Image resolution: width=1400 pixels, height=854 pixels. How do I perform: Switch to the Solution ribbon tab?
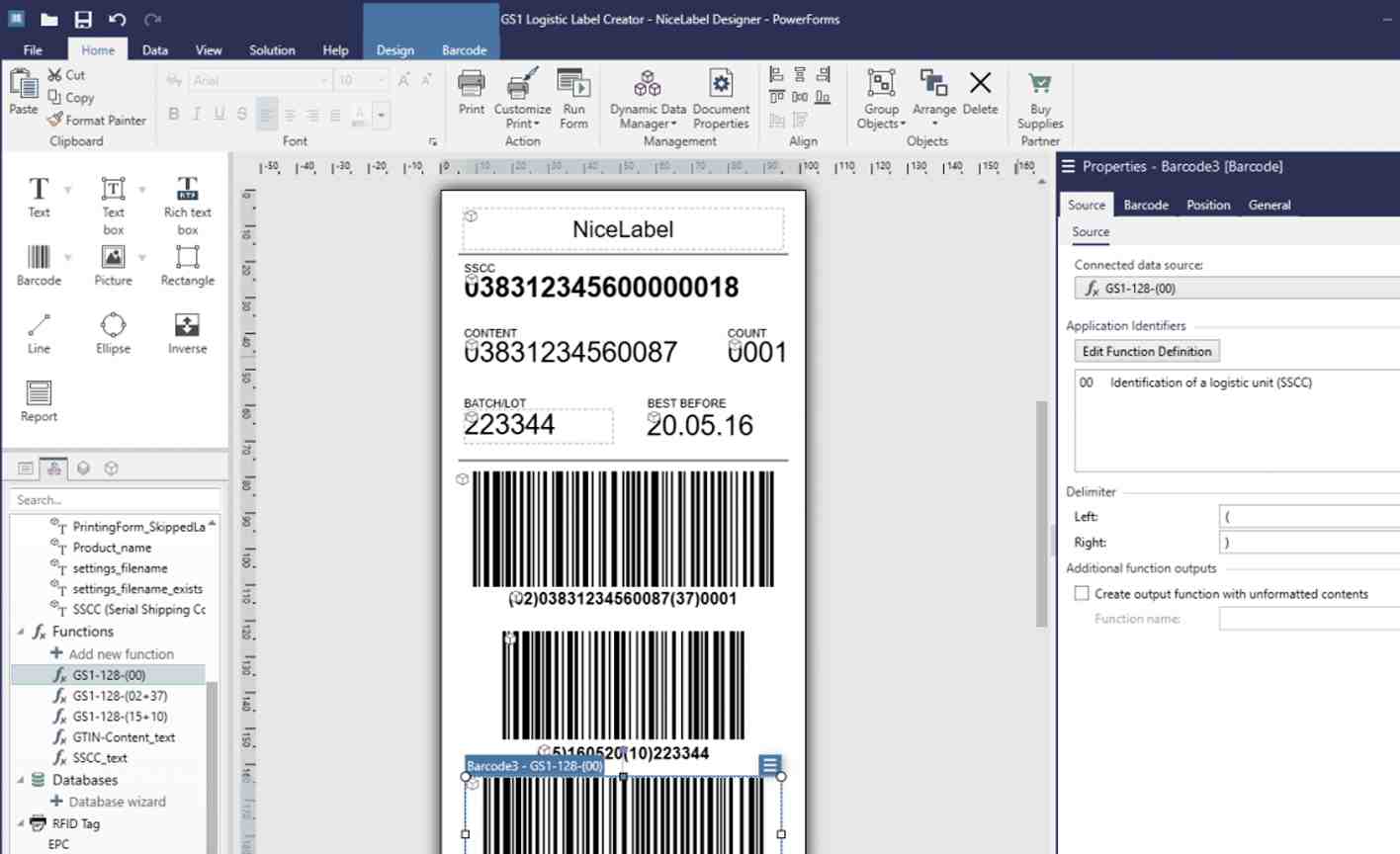[272, 49]
